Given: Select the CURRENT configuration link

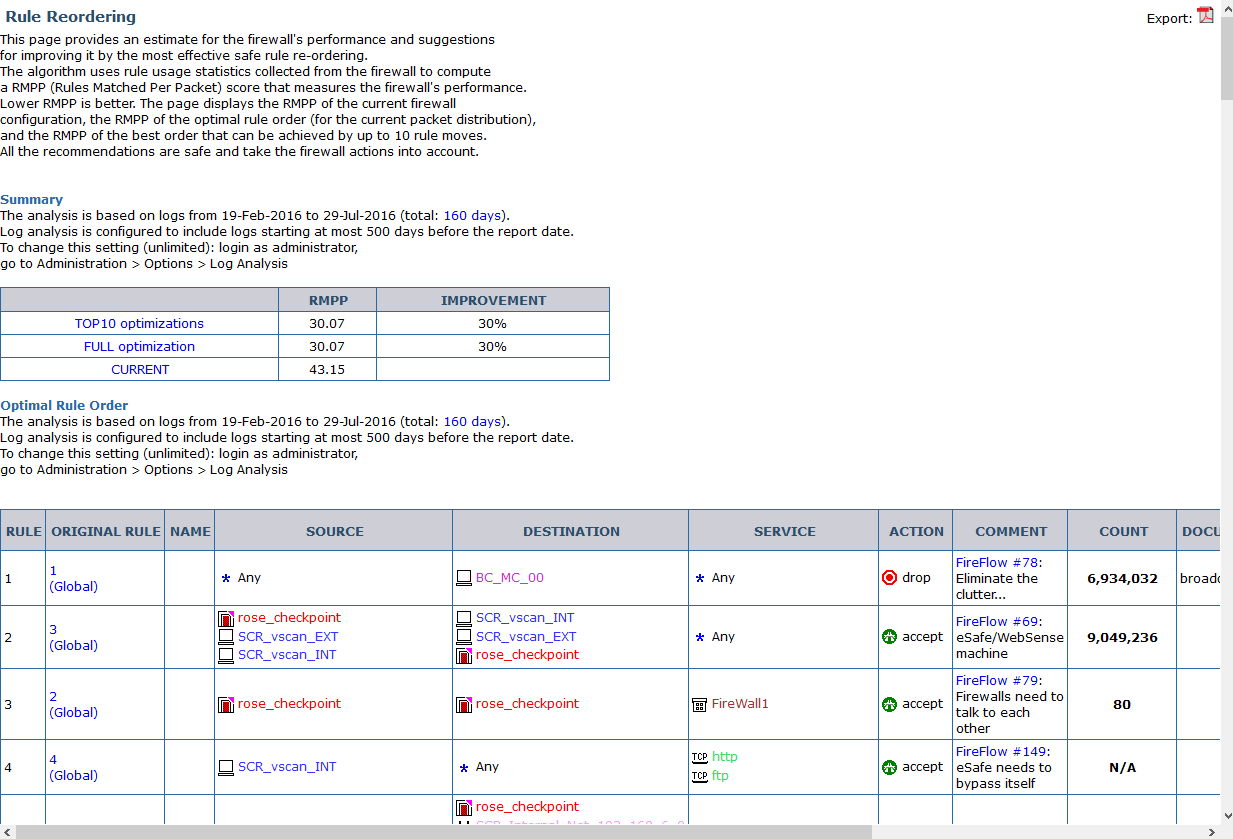Looking at the screenshot, I should point(140,370).
